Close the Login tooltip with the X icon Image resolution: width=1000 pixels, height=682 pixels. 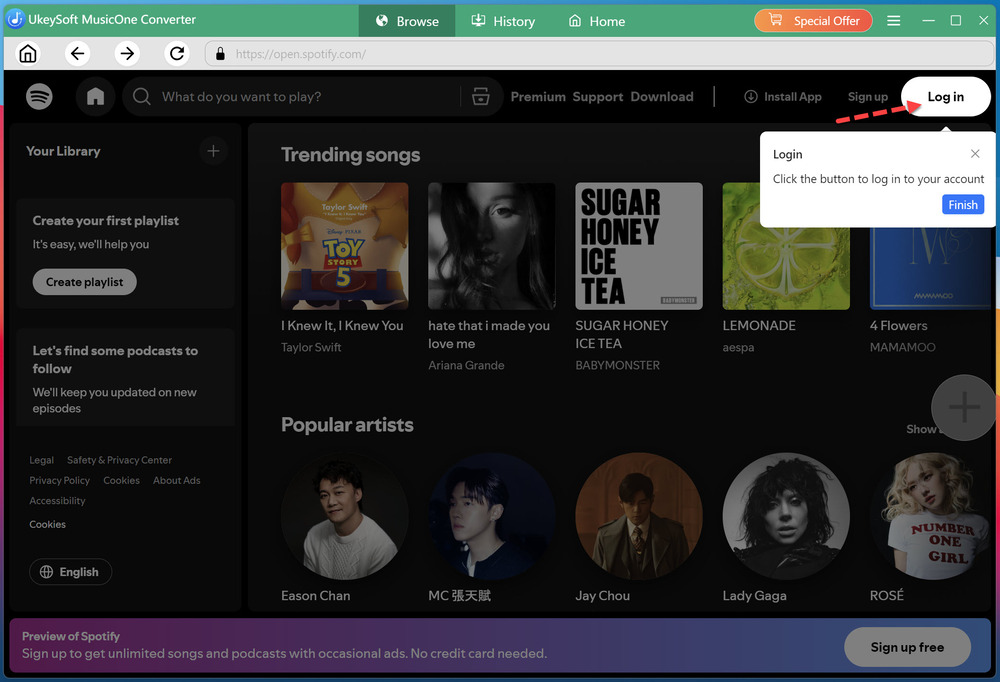974,154
